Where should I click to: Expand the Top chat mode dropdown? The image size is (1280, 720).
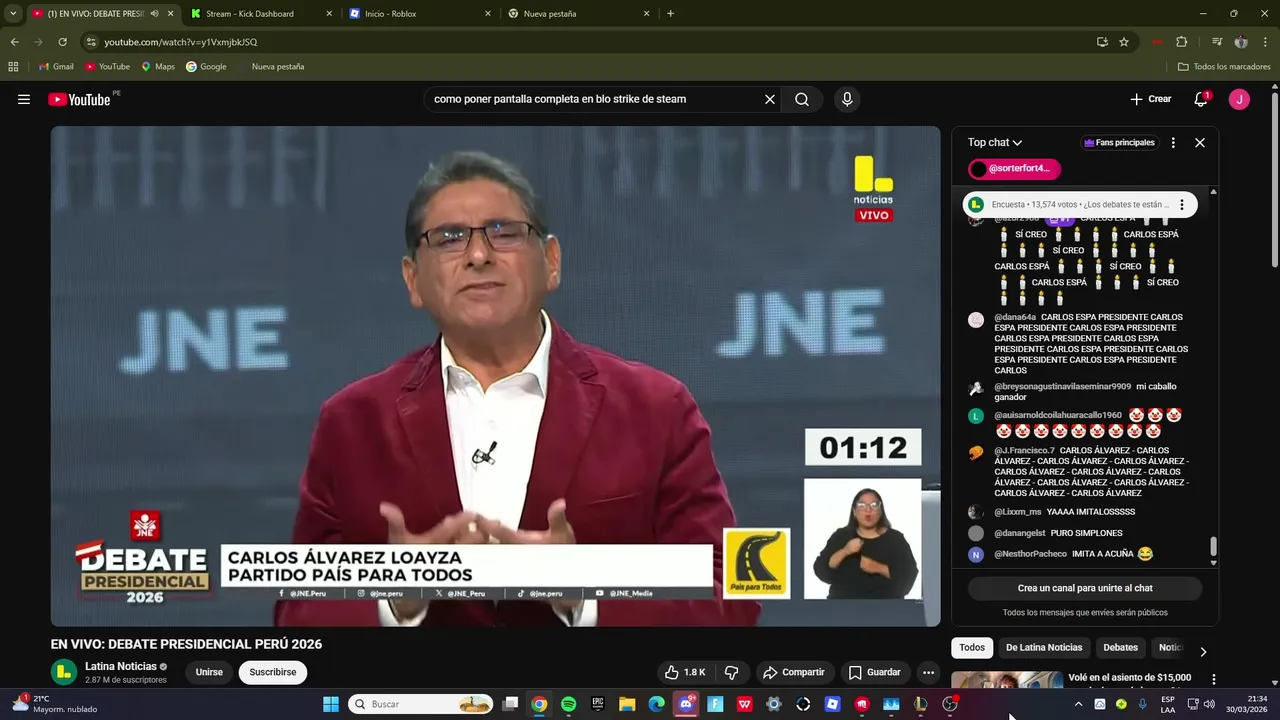pyautogui.click(x=995, y=142)
